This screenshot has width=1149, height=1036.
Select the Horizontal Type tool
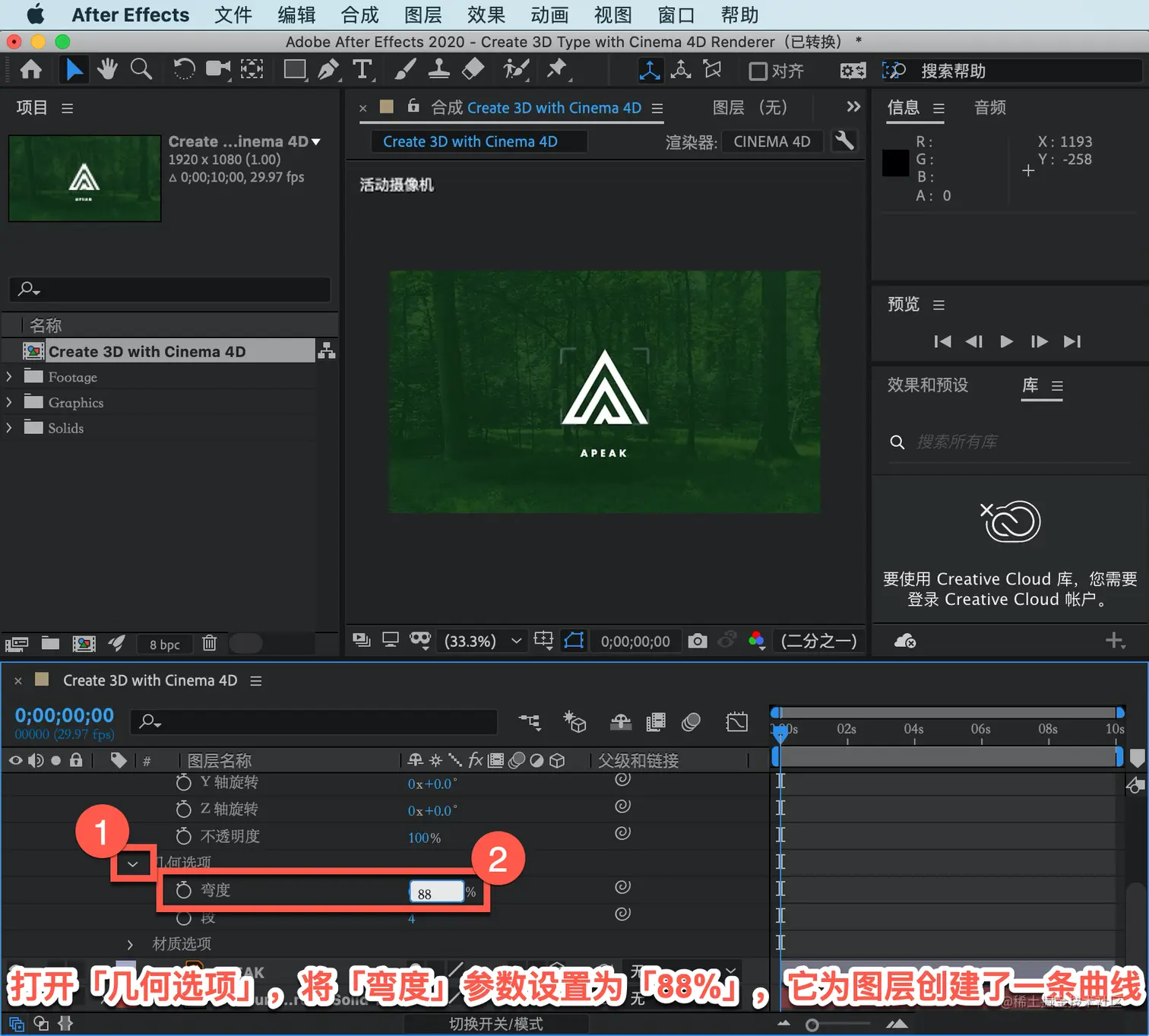[363, 70]
